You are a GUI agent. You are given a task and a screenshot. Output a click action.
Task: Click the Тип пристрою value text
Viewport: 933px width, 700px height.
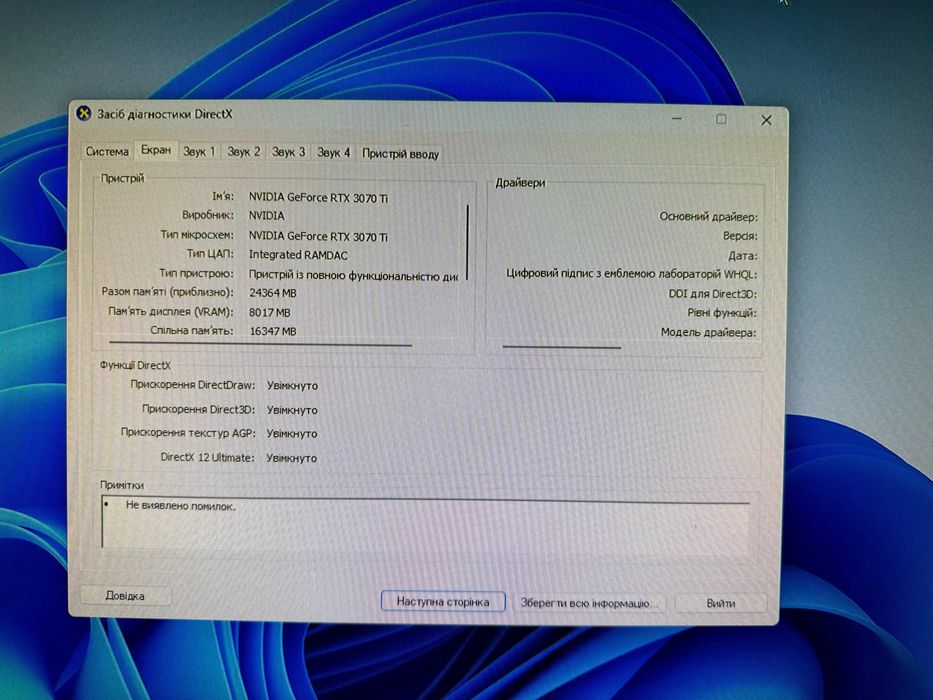click(x=353, y=275)
